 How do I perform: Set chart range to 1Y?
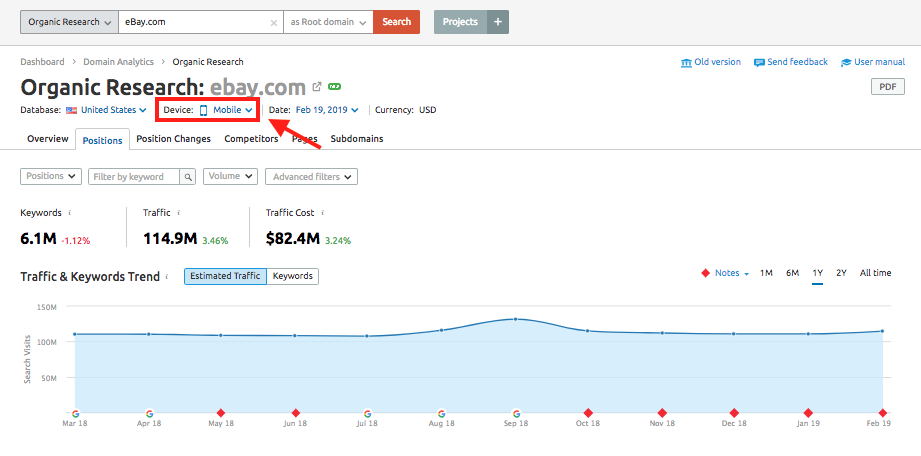click(818, 273)
